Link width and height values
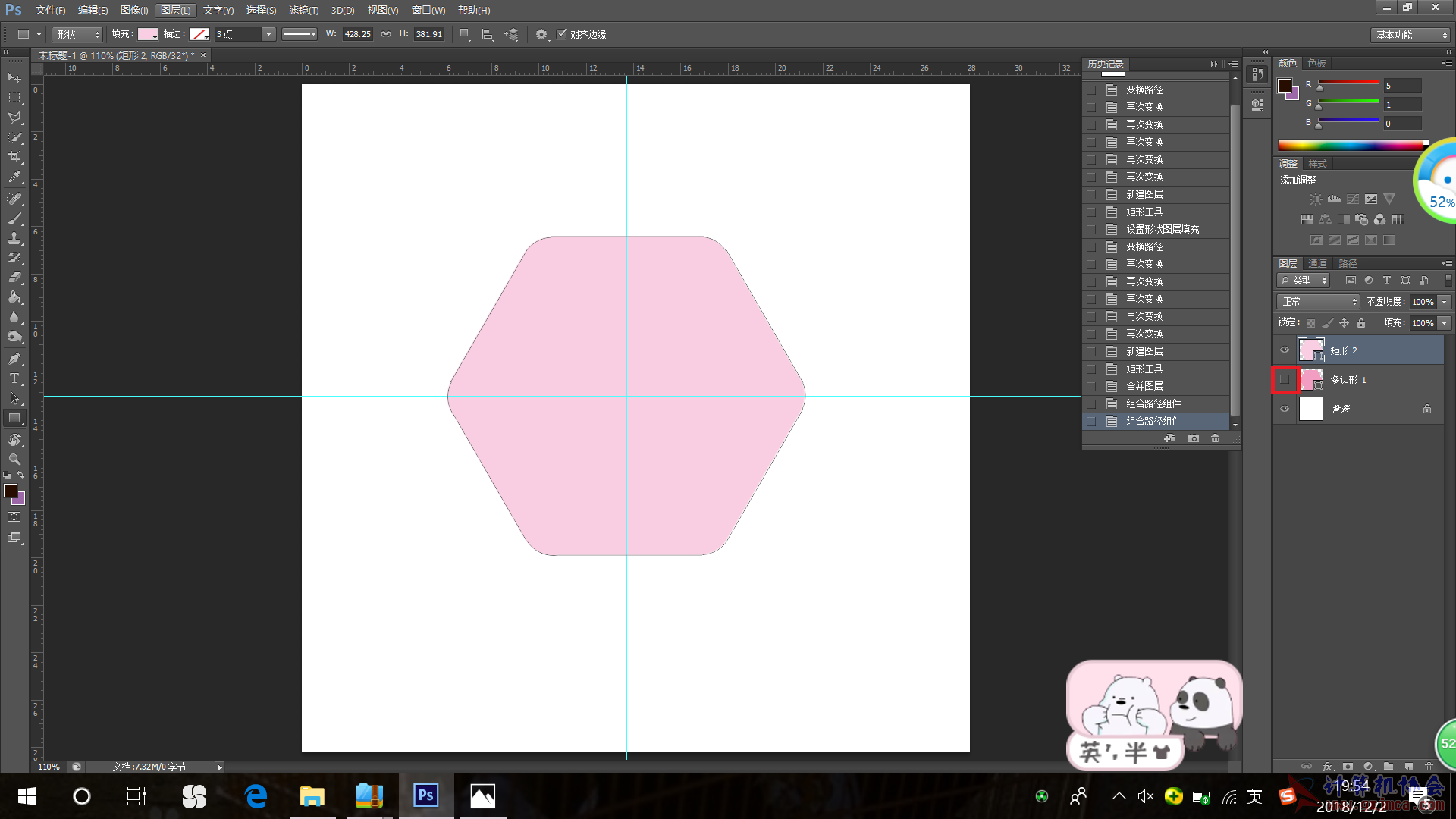Image resolution: width=1456 pixels, height=819 pixels. tap(386, 34)
